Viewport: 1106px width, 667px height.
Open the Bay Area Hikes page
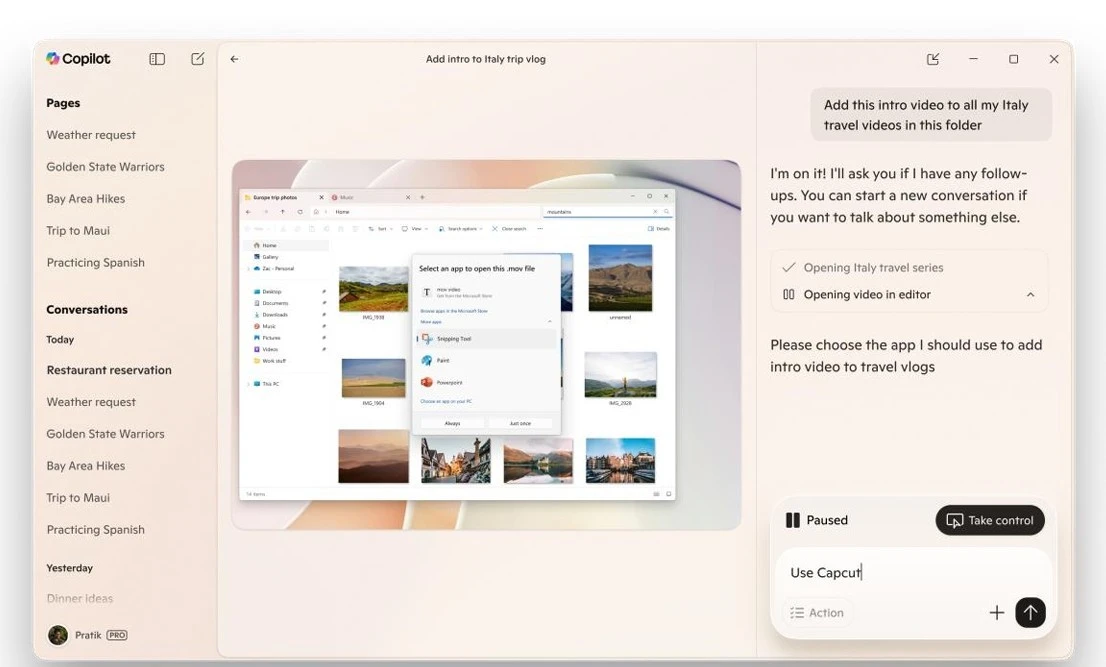click(85, 199)
